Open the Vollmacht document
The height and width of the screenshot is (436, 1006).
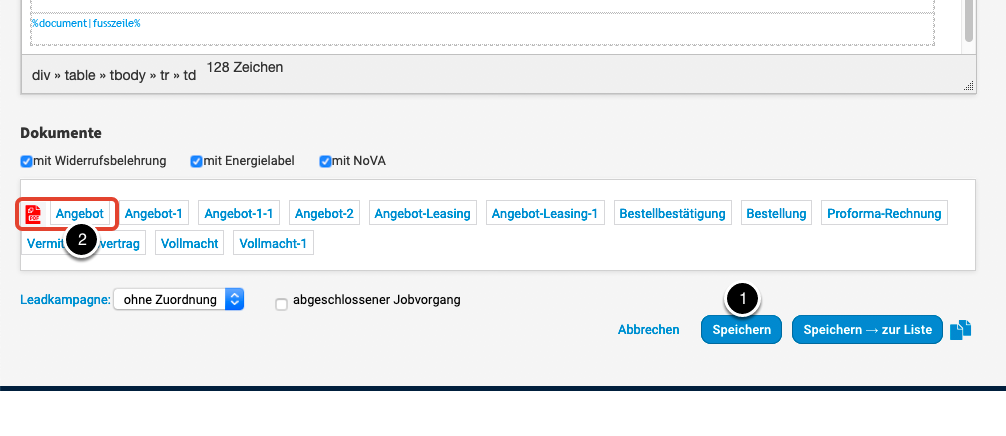coord(189,243)
